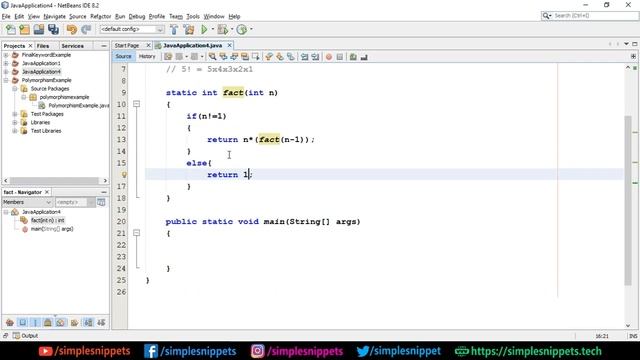The width and height of the screenshot is (640, 360).
Task: Click the Clean and Build icon
Action: coord(189,29)
